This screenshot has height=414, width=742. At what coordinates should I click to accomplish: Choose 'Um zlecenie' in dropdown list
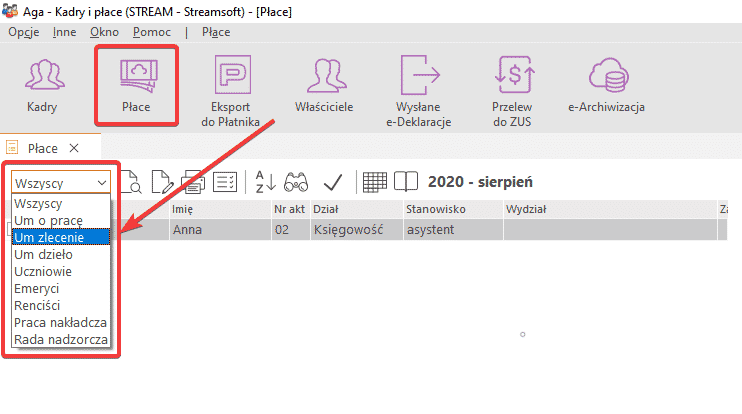pos(48,237)
